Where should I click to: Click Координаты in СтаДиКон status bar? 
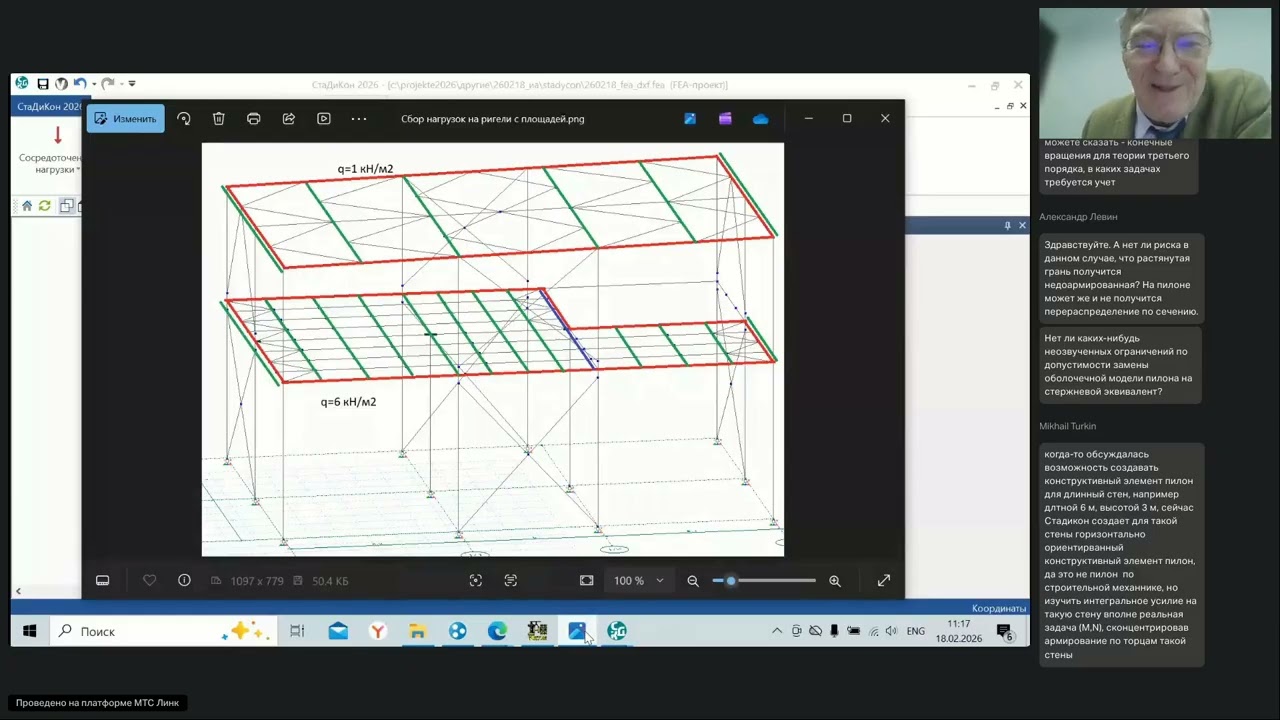pos(999,608)
